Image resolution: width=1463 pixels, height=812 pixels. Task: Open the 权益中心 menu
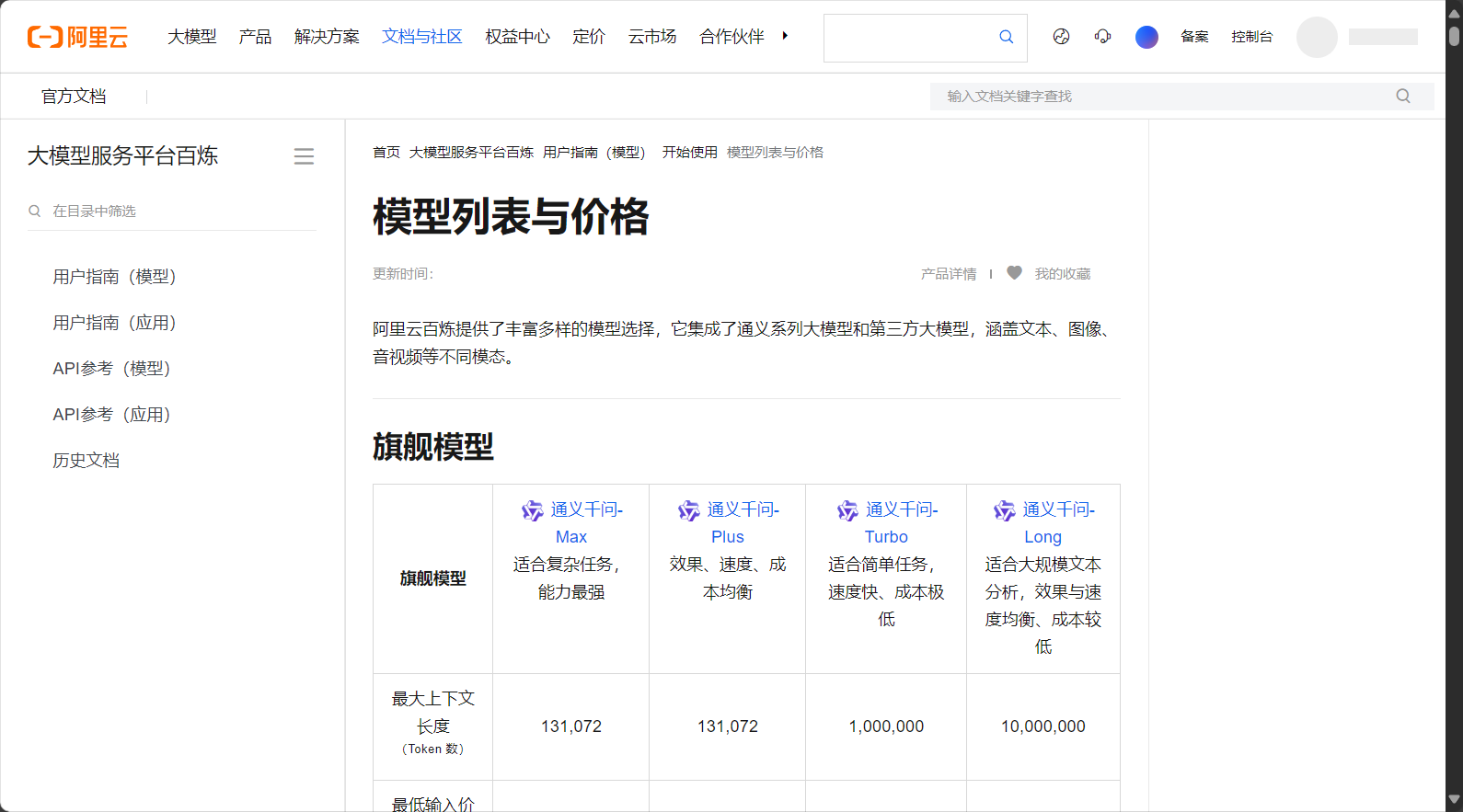click(518, 37)
